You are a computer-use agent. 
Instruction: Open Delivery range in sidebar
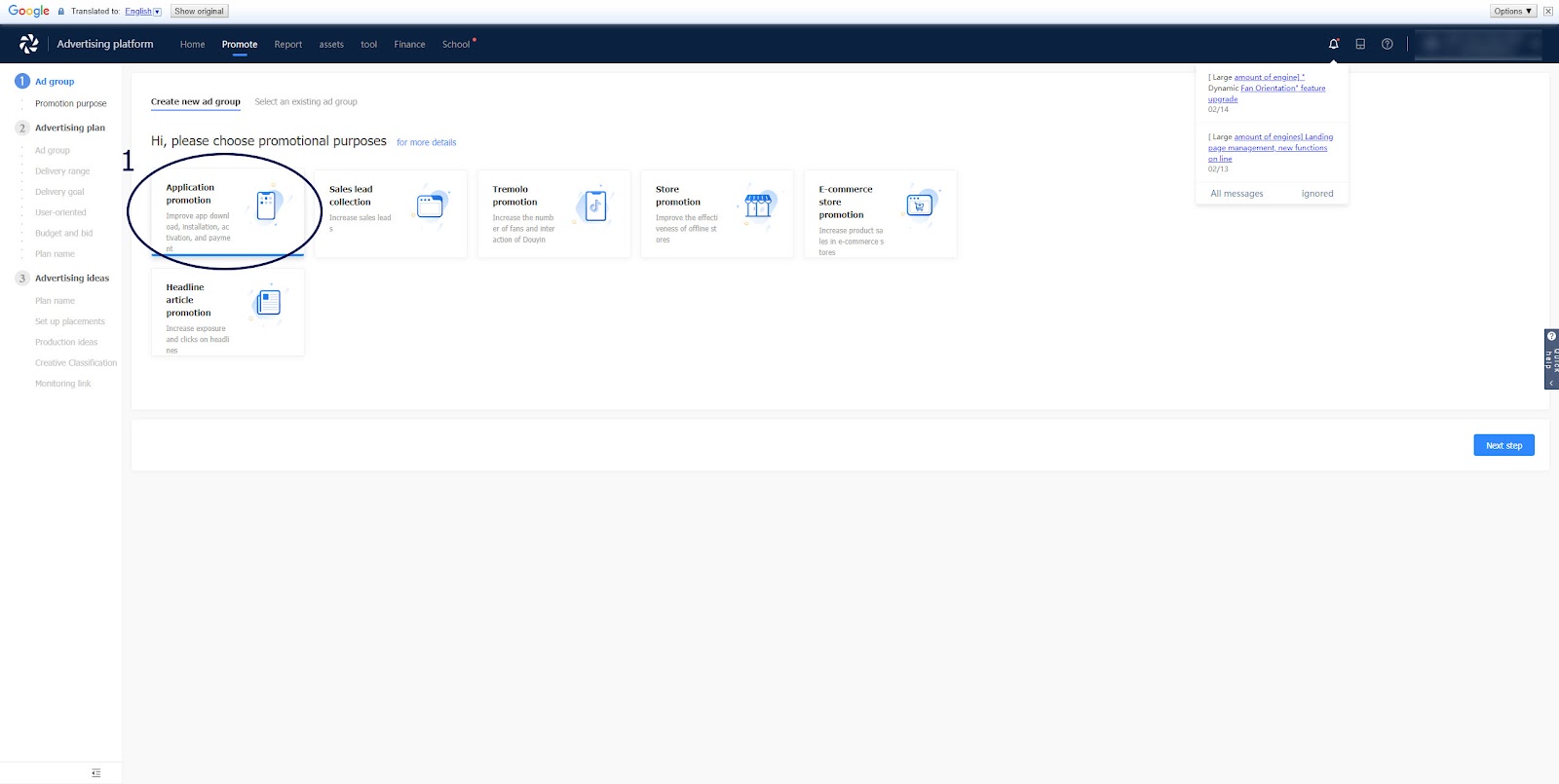coord(62,171)
